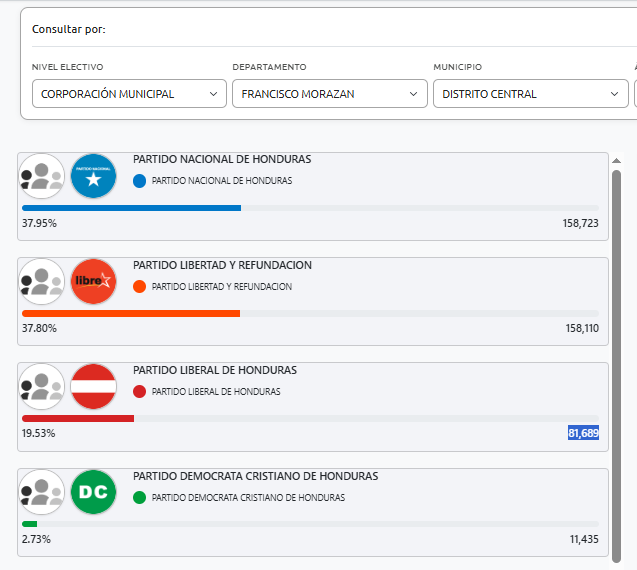
Task: Click the blue Partido Nacional color dot
Action: tap(139, 181)
